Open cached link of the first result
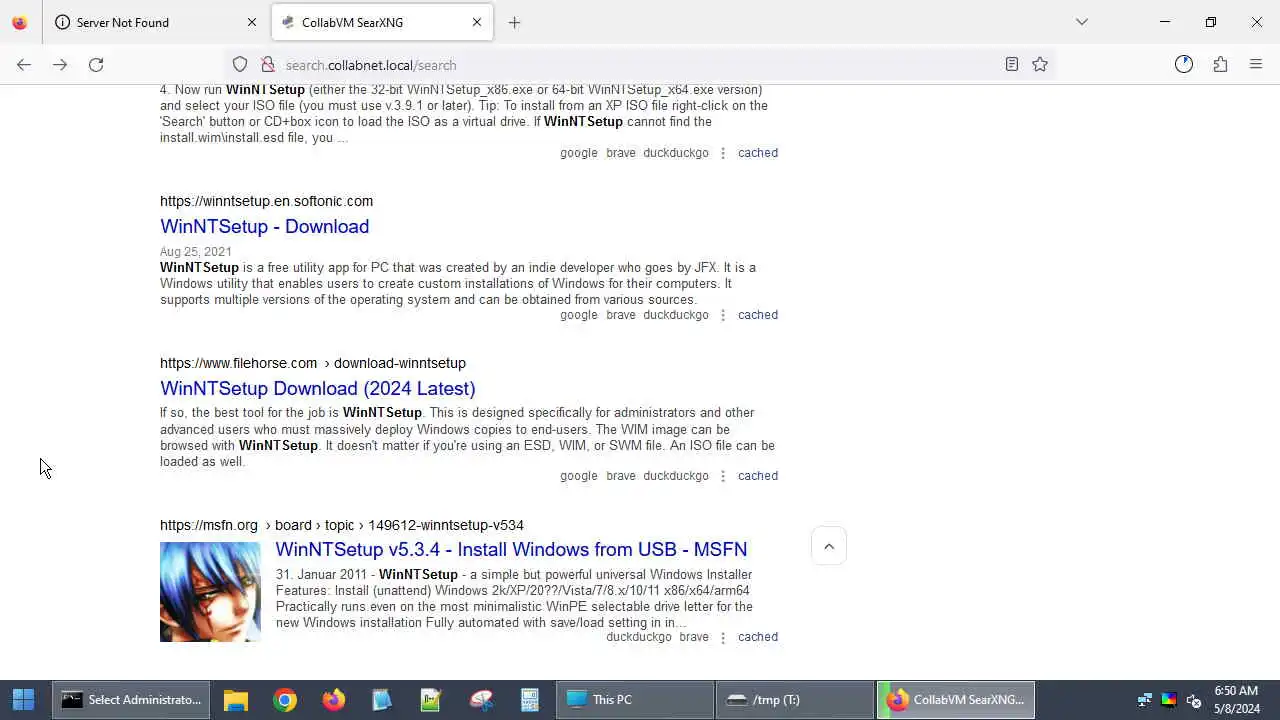Screen dimensions: 1280x720 click(757, 153)
